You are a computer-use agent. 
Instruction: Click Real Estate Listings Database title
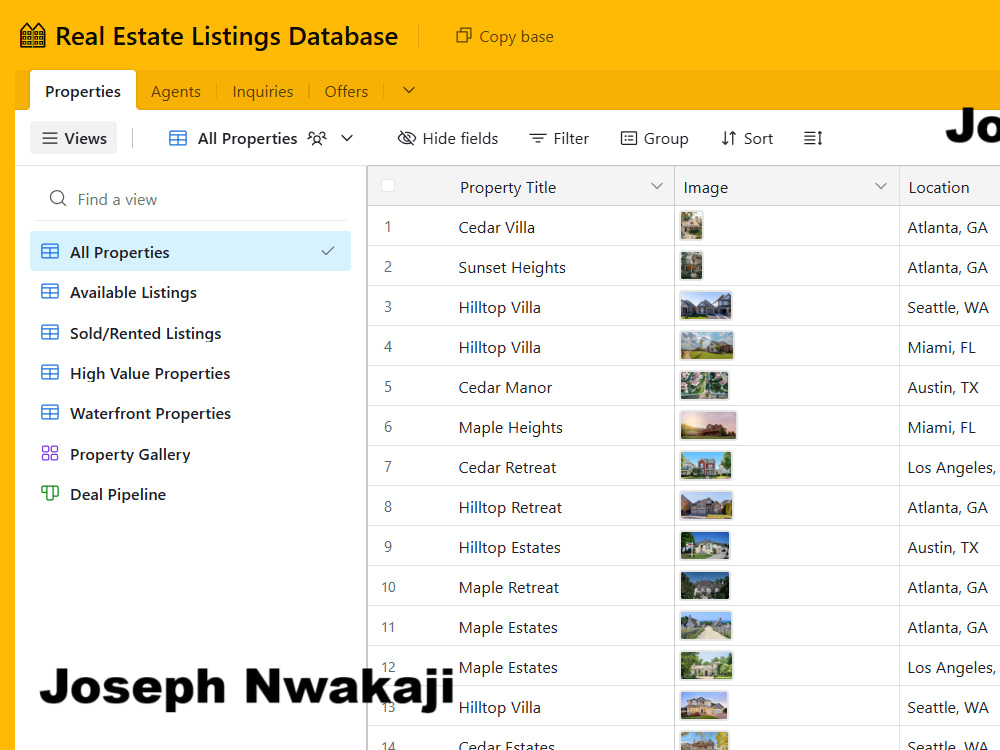(x=227, y=36)
